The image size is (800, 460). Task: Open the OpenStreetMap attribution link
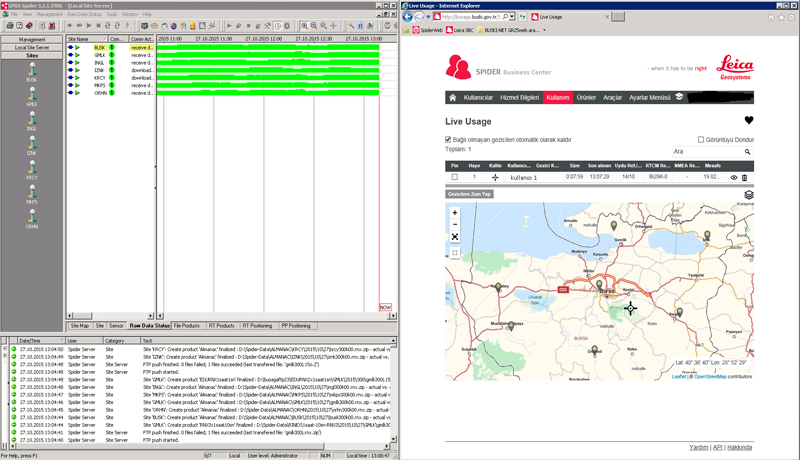point(710,376)
